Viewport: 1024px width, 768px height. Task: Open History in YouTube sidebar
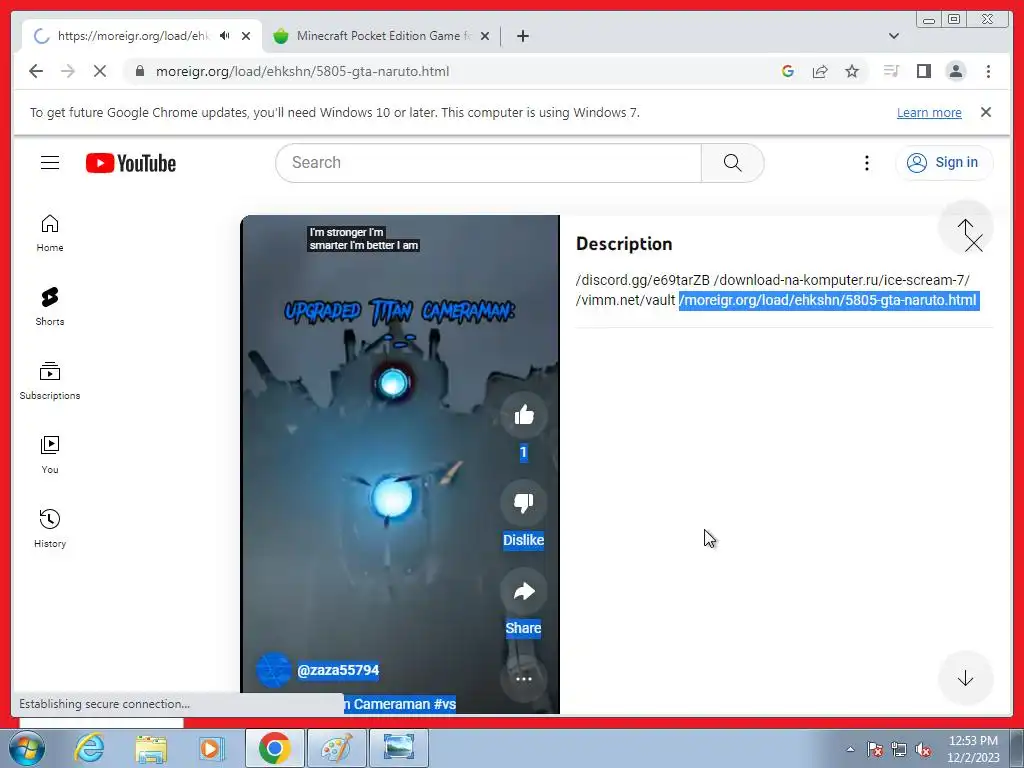pos(50,528)
